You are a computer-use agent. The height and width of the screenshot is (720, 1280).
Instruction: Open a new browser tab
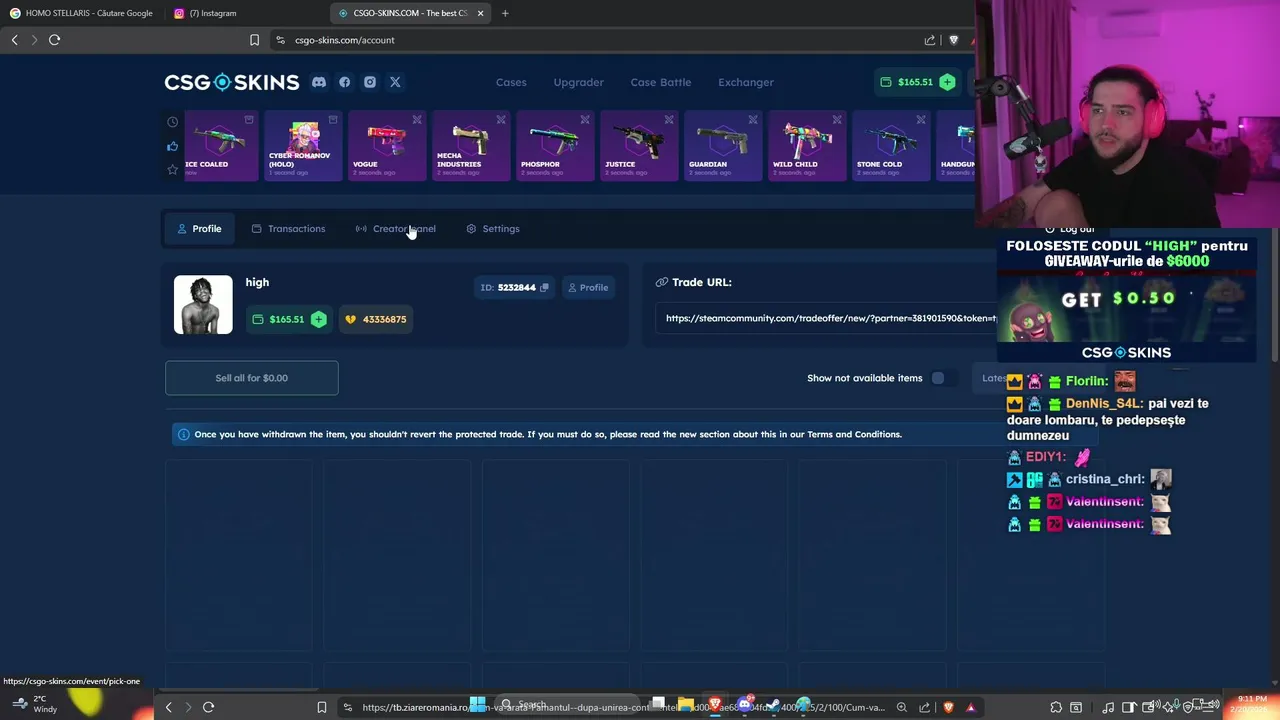click(505, 13)
